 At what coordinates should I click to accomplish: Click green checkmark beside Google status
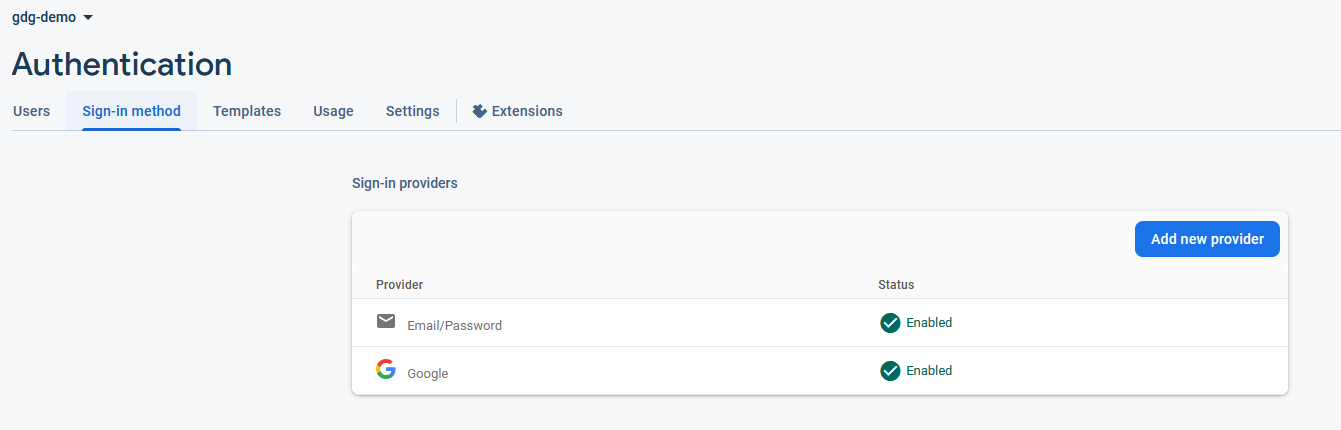tap(890, 371)
